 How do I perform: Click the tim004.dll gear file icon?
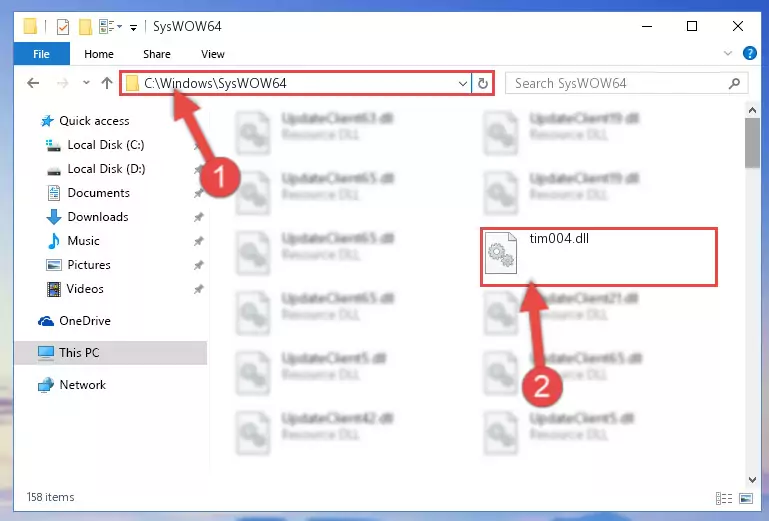click(x=500, y=253)
